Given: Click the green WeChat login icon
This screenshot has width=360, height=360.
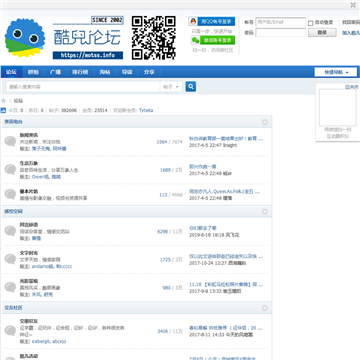Looking at the screenshot, I should coord(195,40).
